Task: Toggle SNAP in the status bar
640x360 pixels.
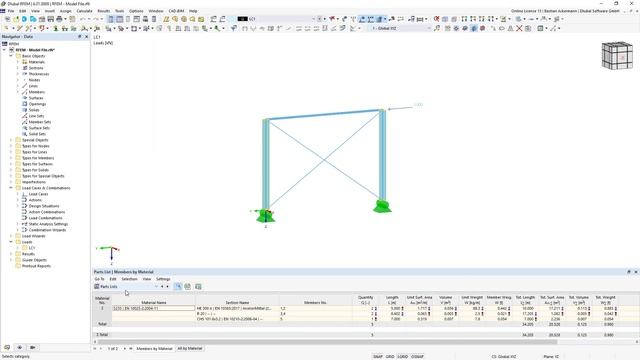Action: point(378,356)
